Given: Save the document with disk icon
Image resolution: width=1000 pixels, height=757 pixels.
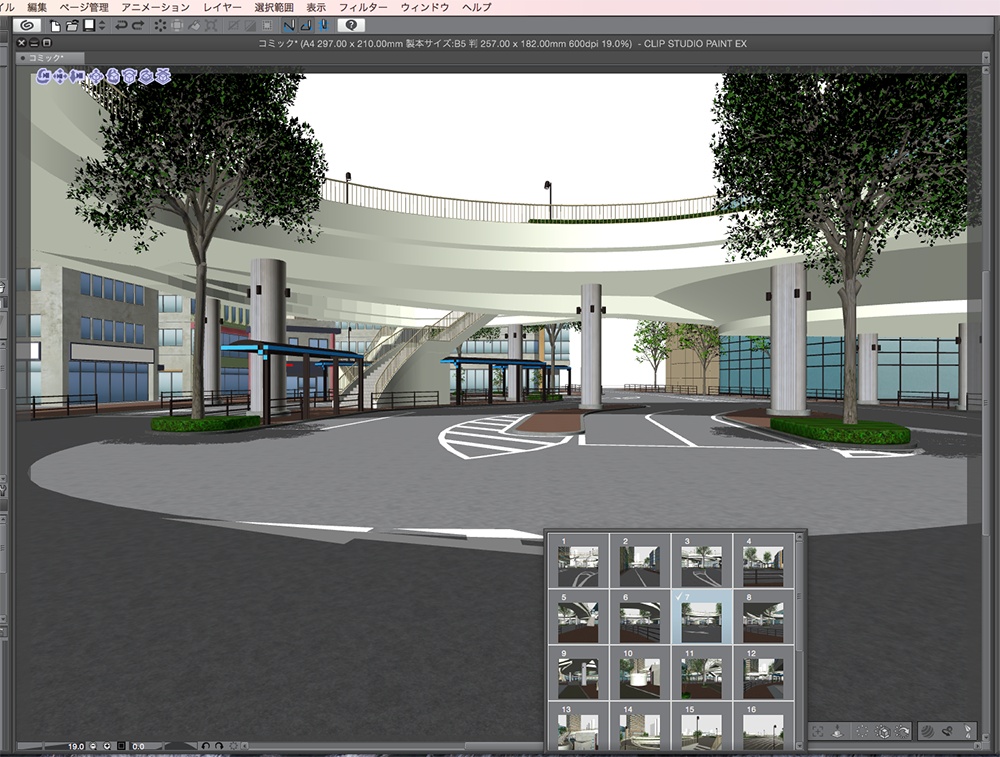Looking at the screenshot, I should point(89,26).
